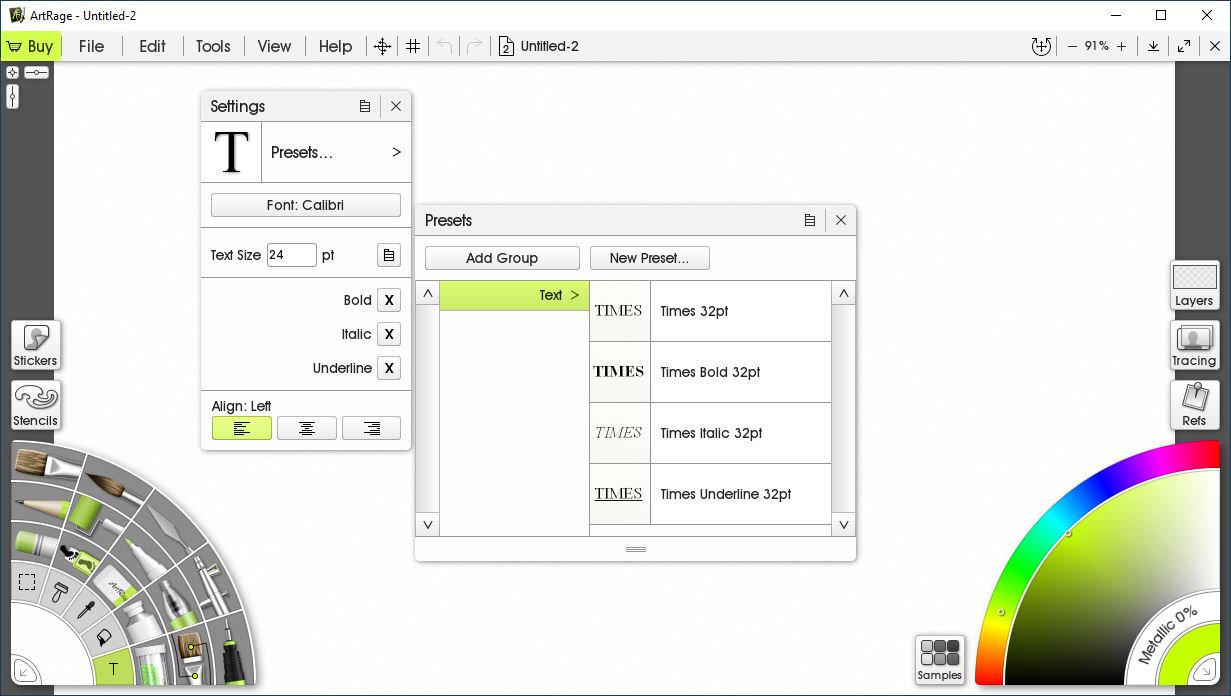Select the Times 32pt preset

point(710,311)
